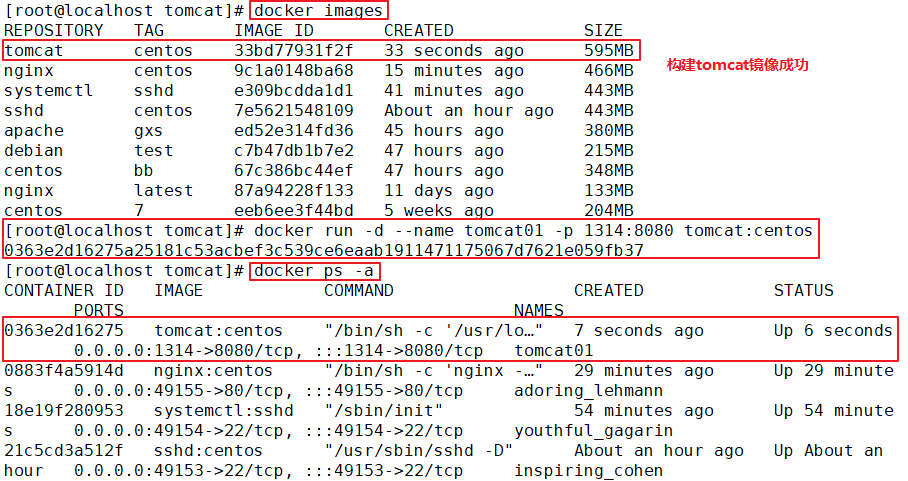Screen dimensions: 908x481
Task: Click the 204MB size value
Action: click(609, 211)
